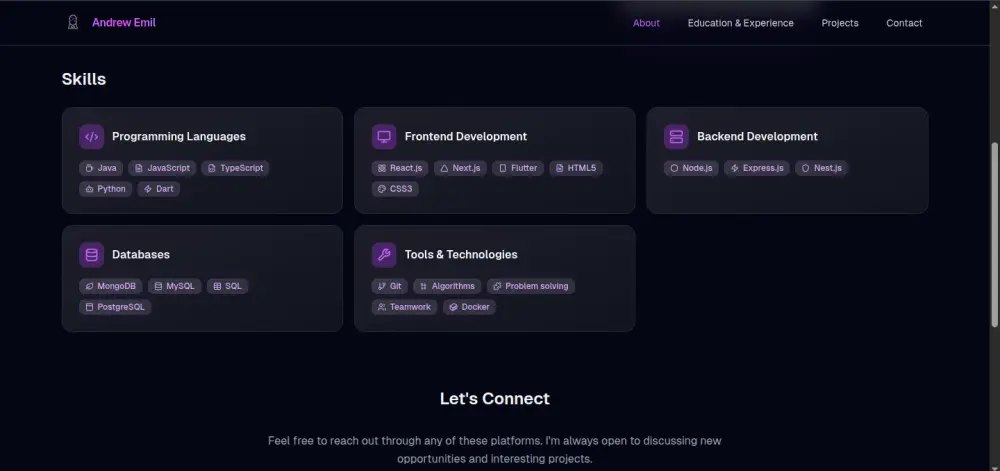Open the Projects navigation link
This screenshot has height=471, width=1000.
point(840,23)
